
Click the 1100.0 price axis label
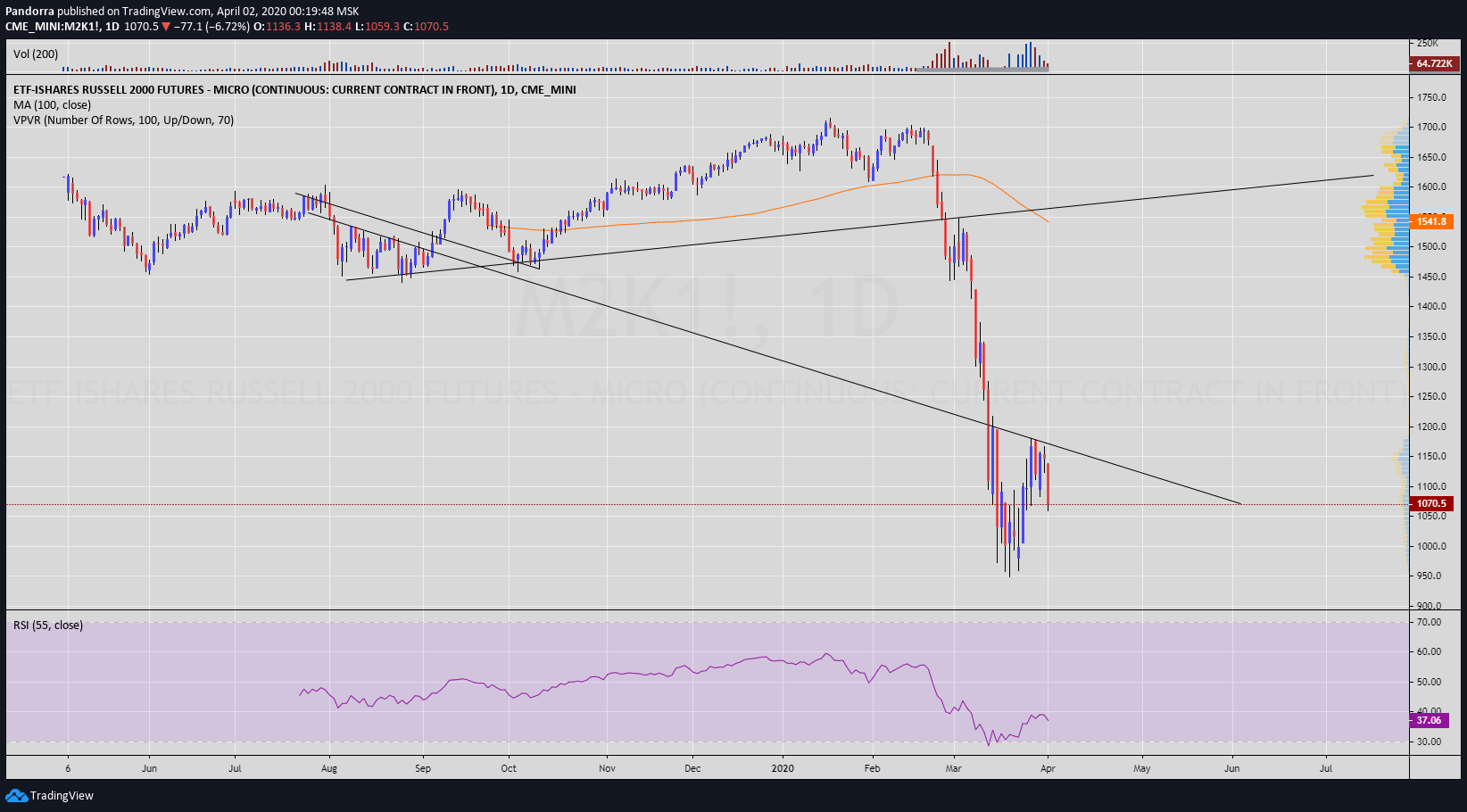coord(1431,487)
